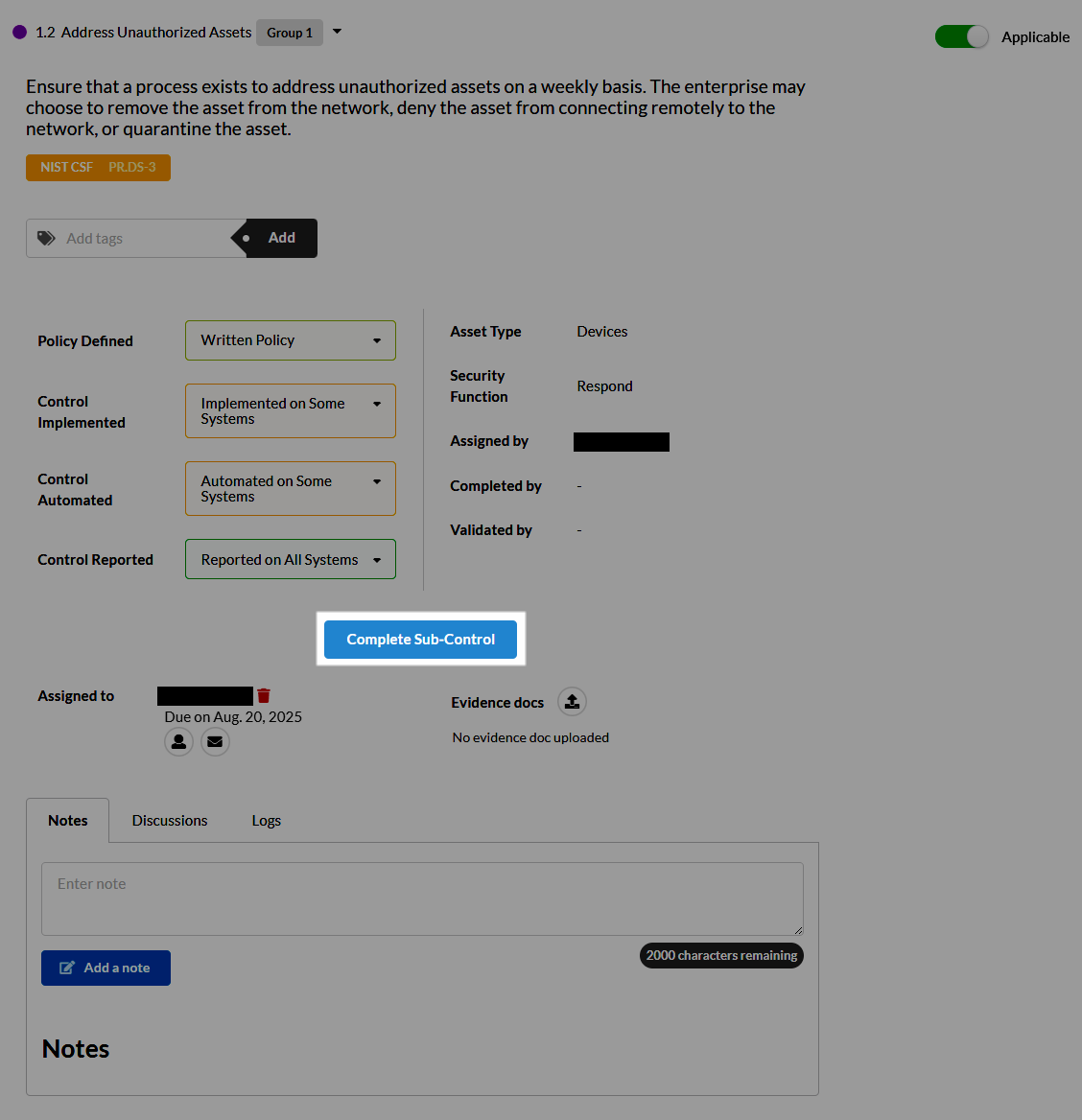This screenshot has height=1120, width=1082.
Task: Toggle the Applicable switch
Action: (962, 36)
